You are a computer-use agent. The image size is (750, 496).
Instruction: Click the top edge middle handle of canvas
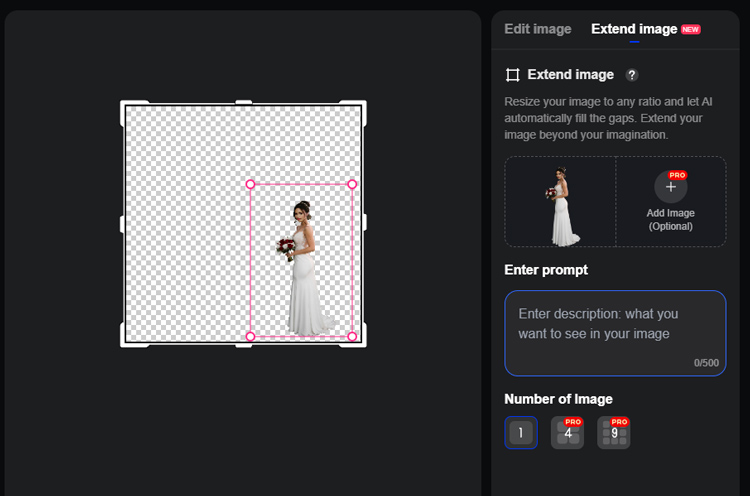tap(243, 102)
